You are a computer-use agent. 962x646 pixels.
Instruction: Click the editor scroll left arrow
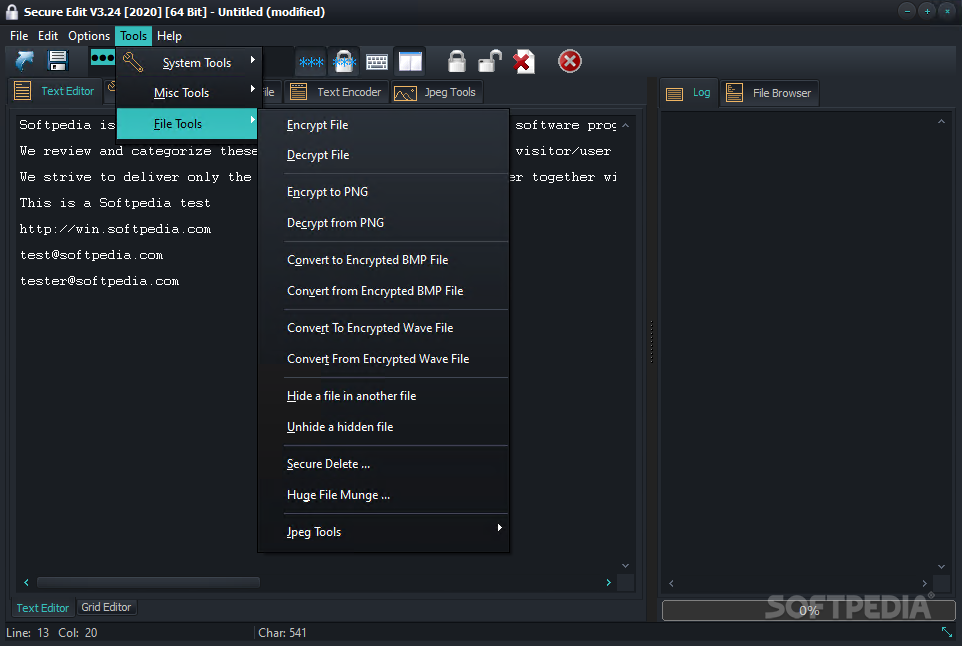pyautogui.click(x=26, y=582)
